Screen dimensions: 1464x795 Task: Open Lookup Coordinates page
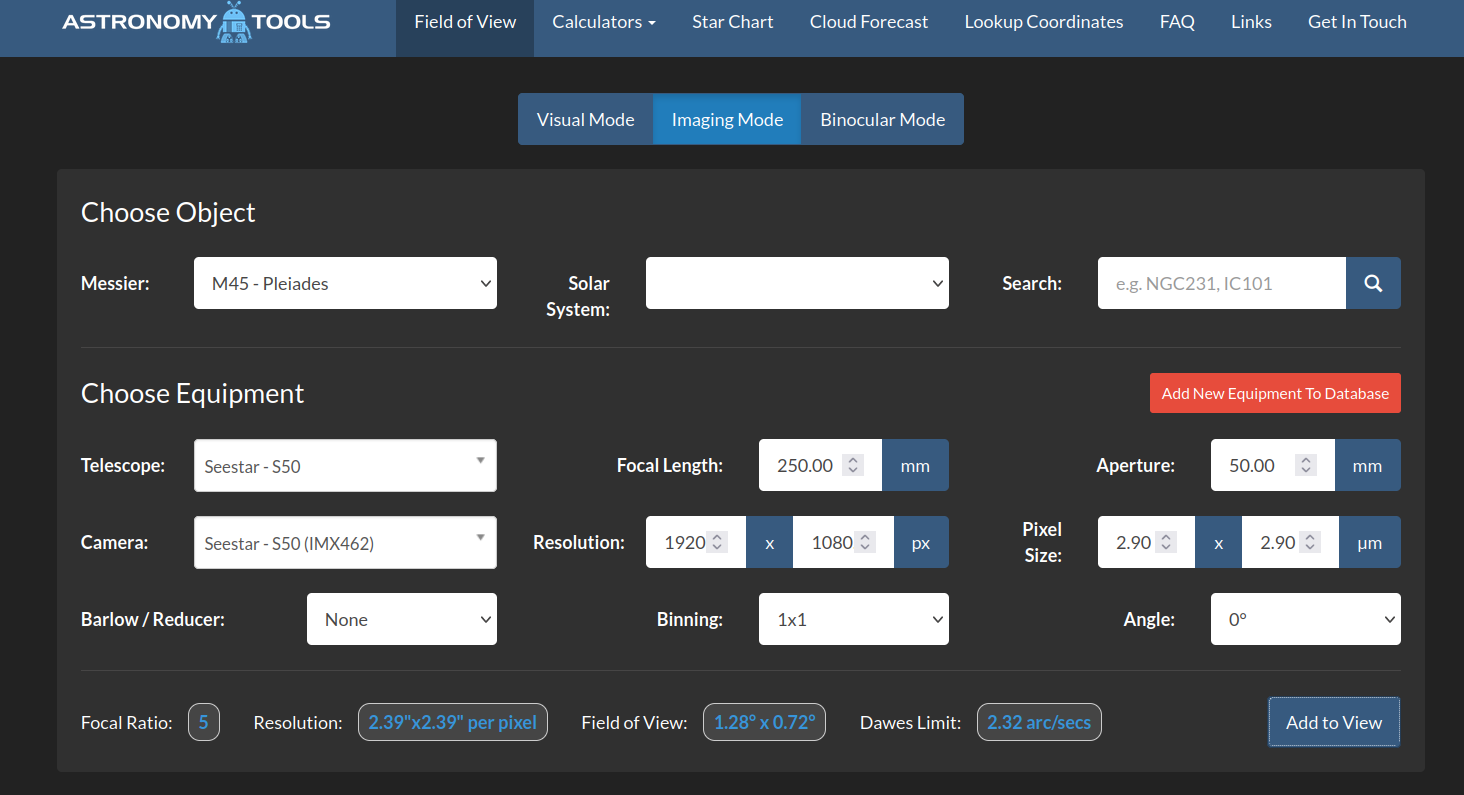tap(1044, 22)
